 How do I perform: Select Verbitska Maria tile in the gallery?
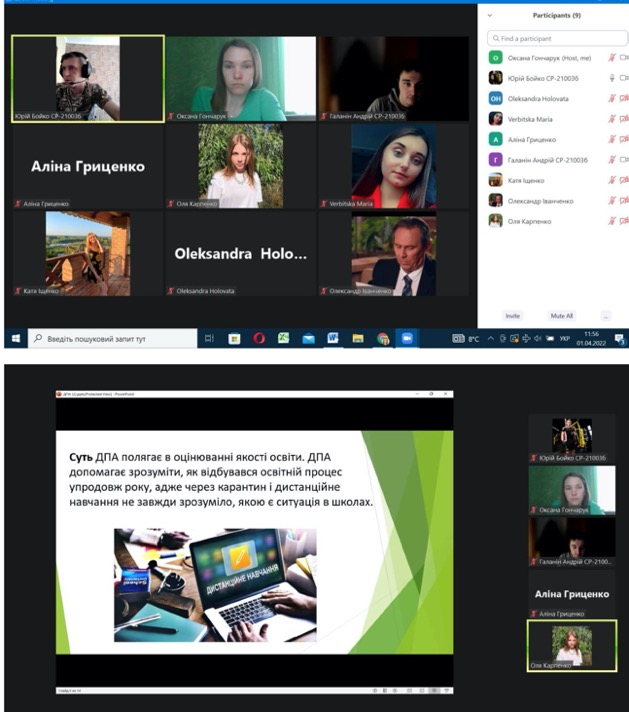394,166
